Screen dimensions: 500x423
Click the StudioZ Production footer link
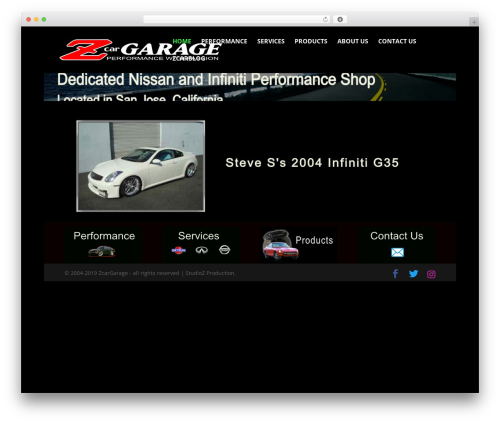[210, 273]
